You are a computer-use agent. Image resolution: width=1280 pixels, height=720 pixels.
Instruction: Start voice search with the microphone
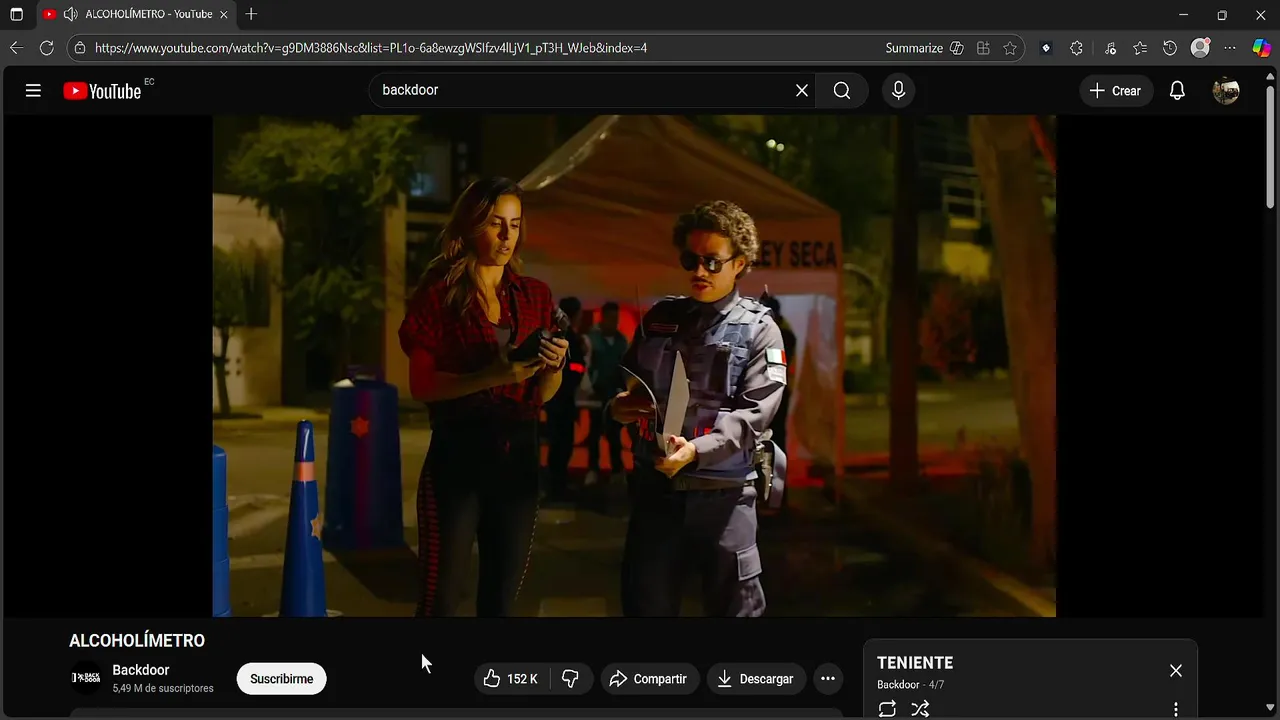(898, 91)
